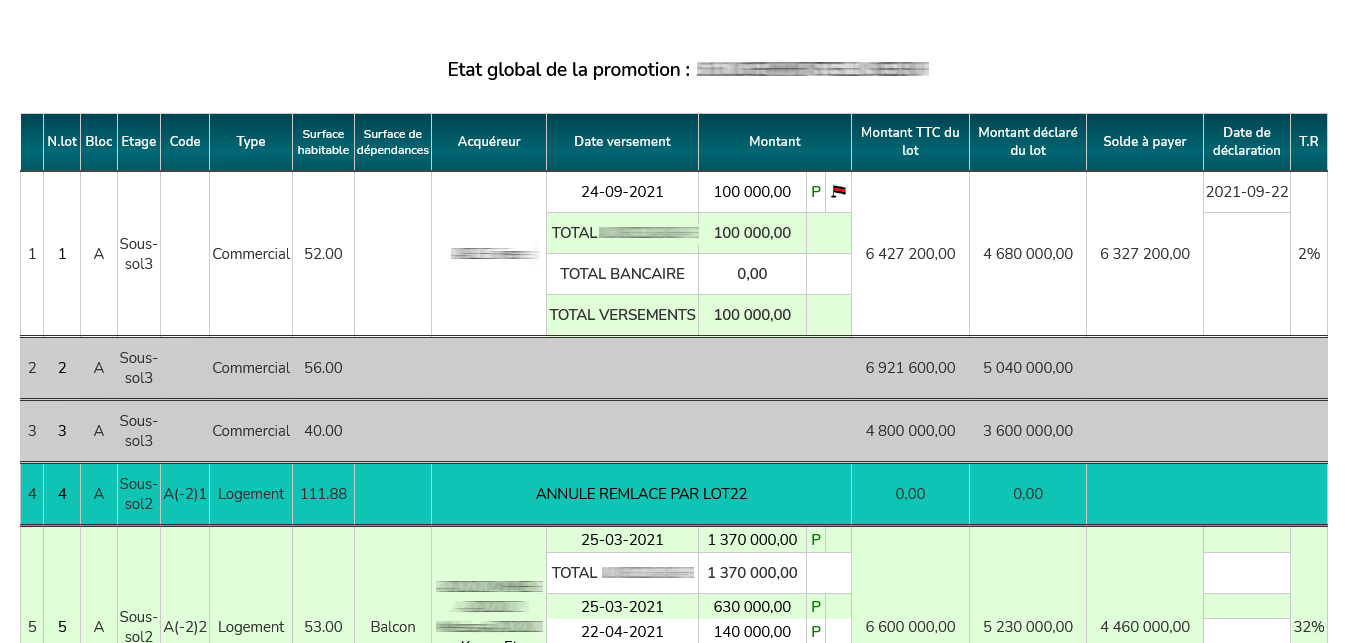
Task: Click the Surface habitable column header
Action: 323,142
